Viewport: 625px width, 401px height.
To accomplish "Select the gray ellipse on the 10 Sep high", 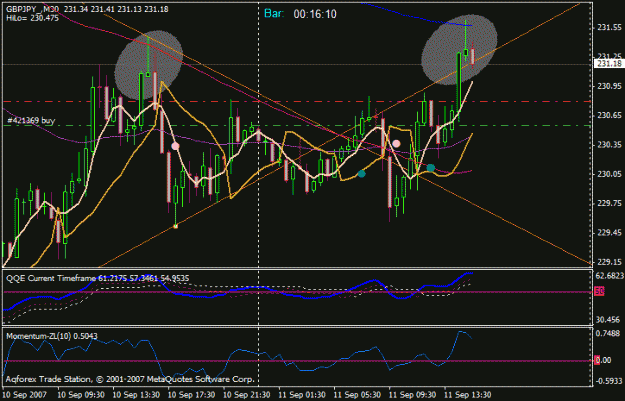I will click(149, 65).
